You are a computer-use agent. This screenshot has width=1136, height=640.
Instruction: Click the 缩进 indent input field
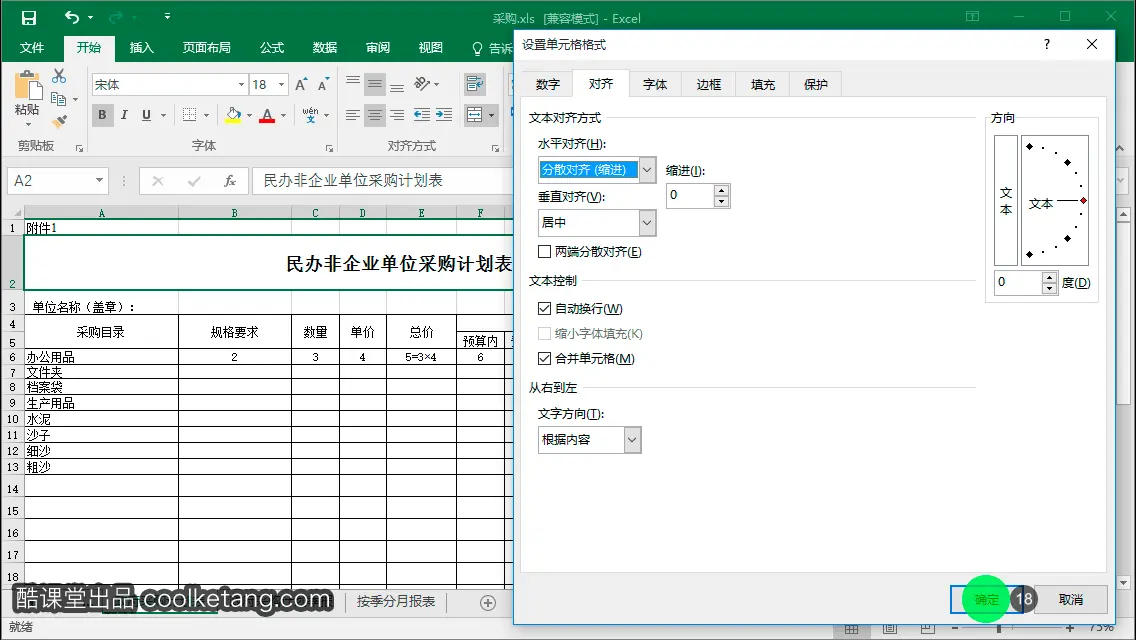[x=690, y=196]
